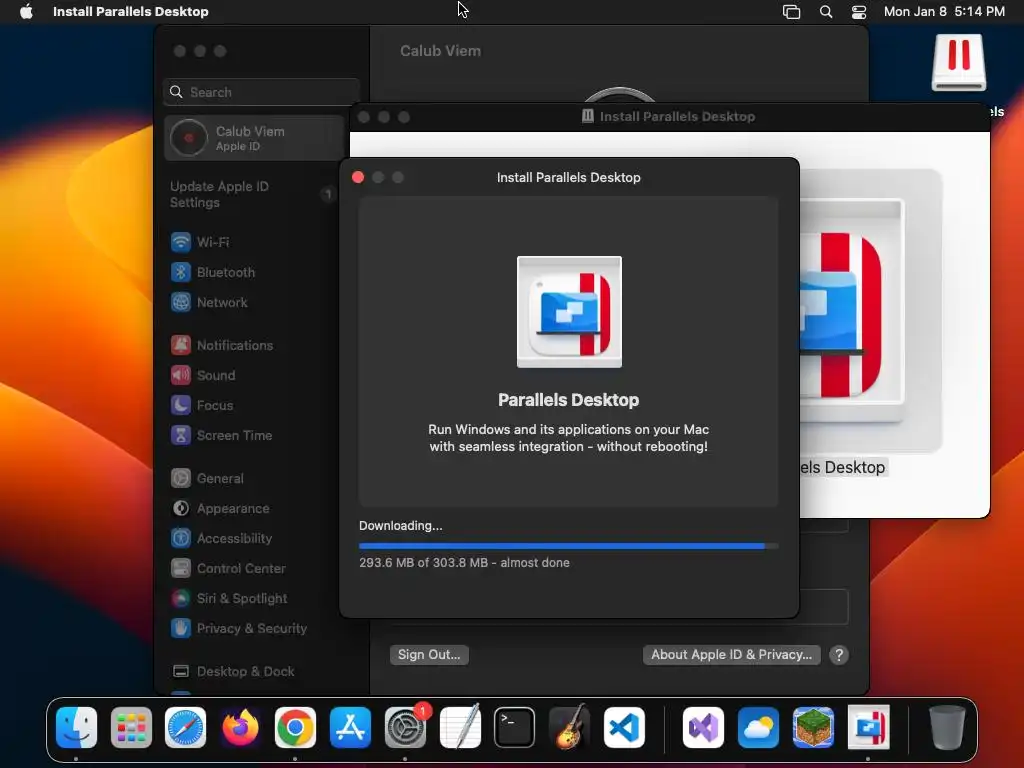Open TextEdit in the Dock
The height and width of the screenshot is (768, 1024).
coord(460,728)
